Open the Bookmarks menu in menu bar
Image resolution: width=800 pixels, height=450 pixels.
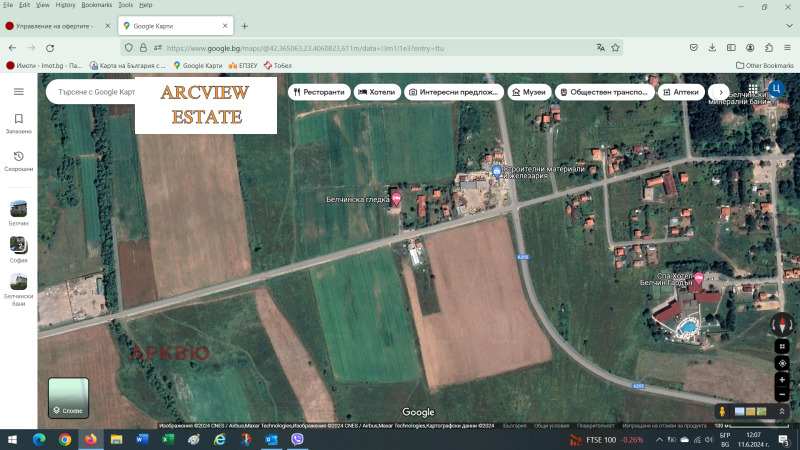point(97,5)
